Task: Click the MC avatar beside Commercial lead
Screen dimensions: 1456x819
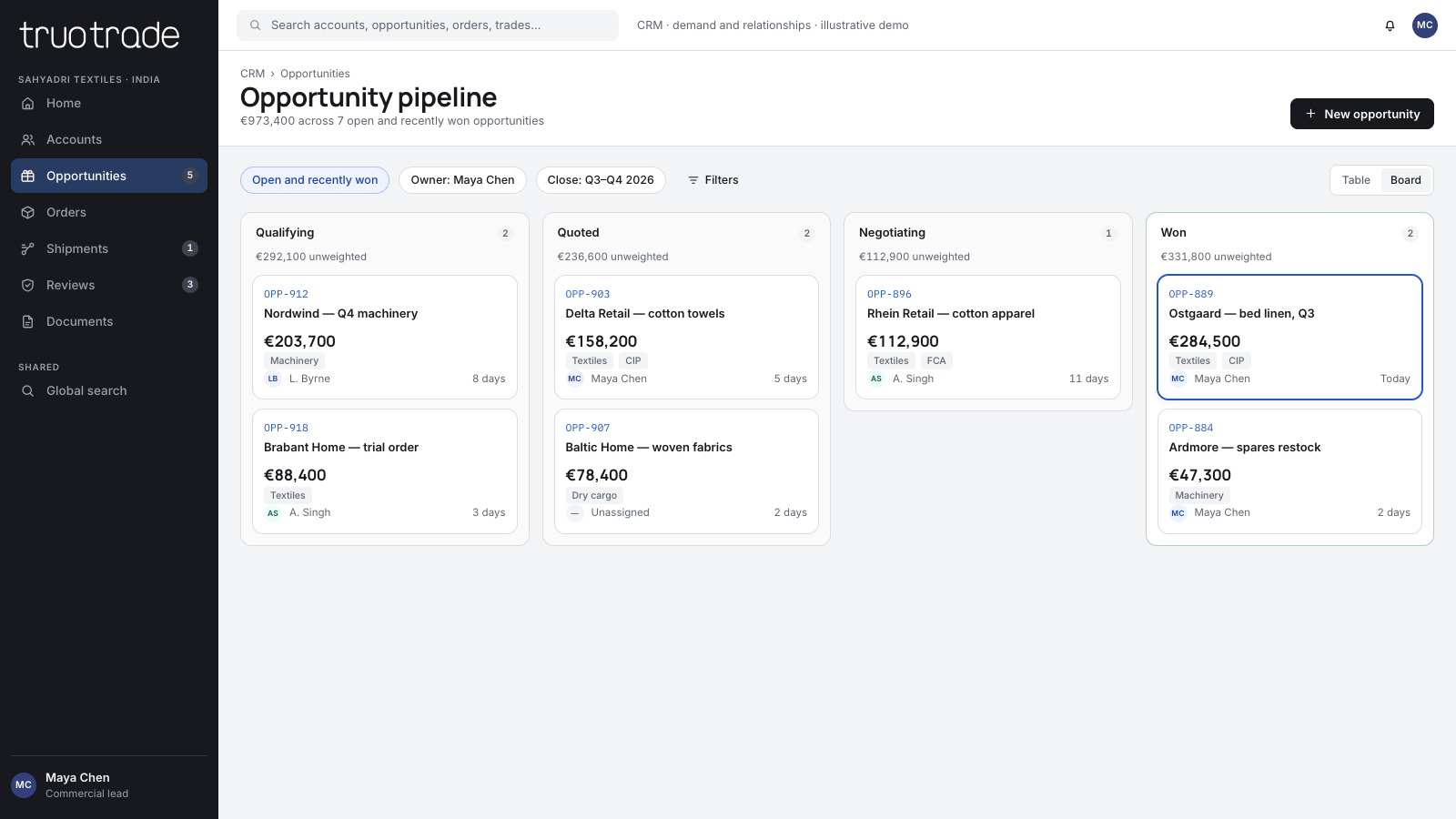Action: coord(24,784)
